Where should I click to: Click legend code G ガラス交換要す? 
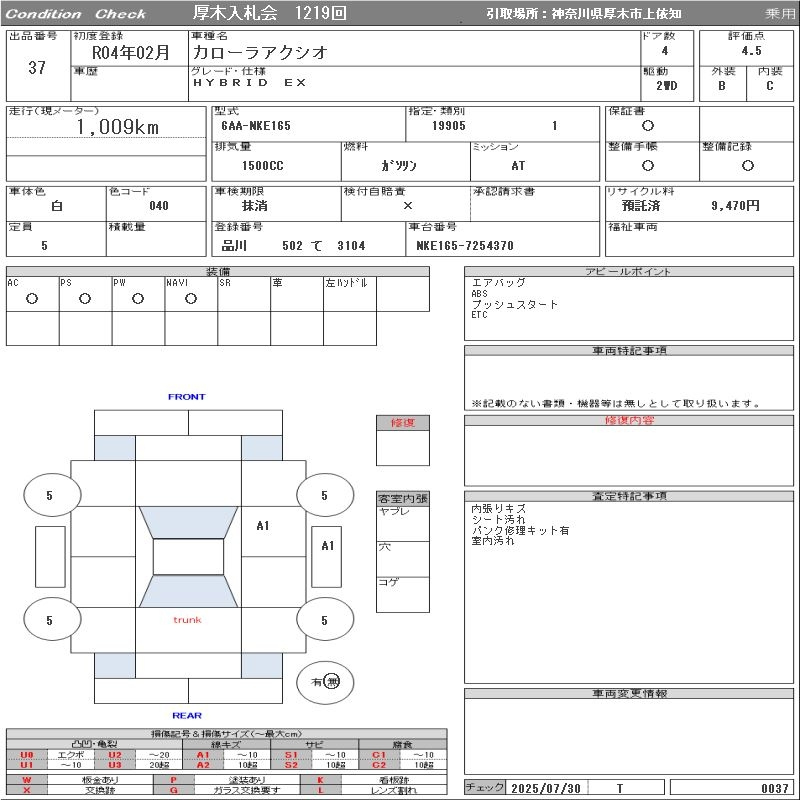[x=227, y=790]
